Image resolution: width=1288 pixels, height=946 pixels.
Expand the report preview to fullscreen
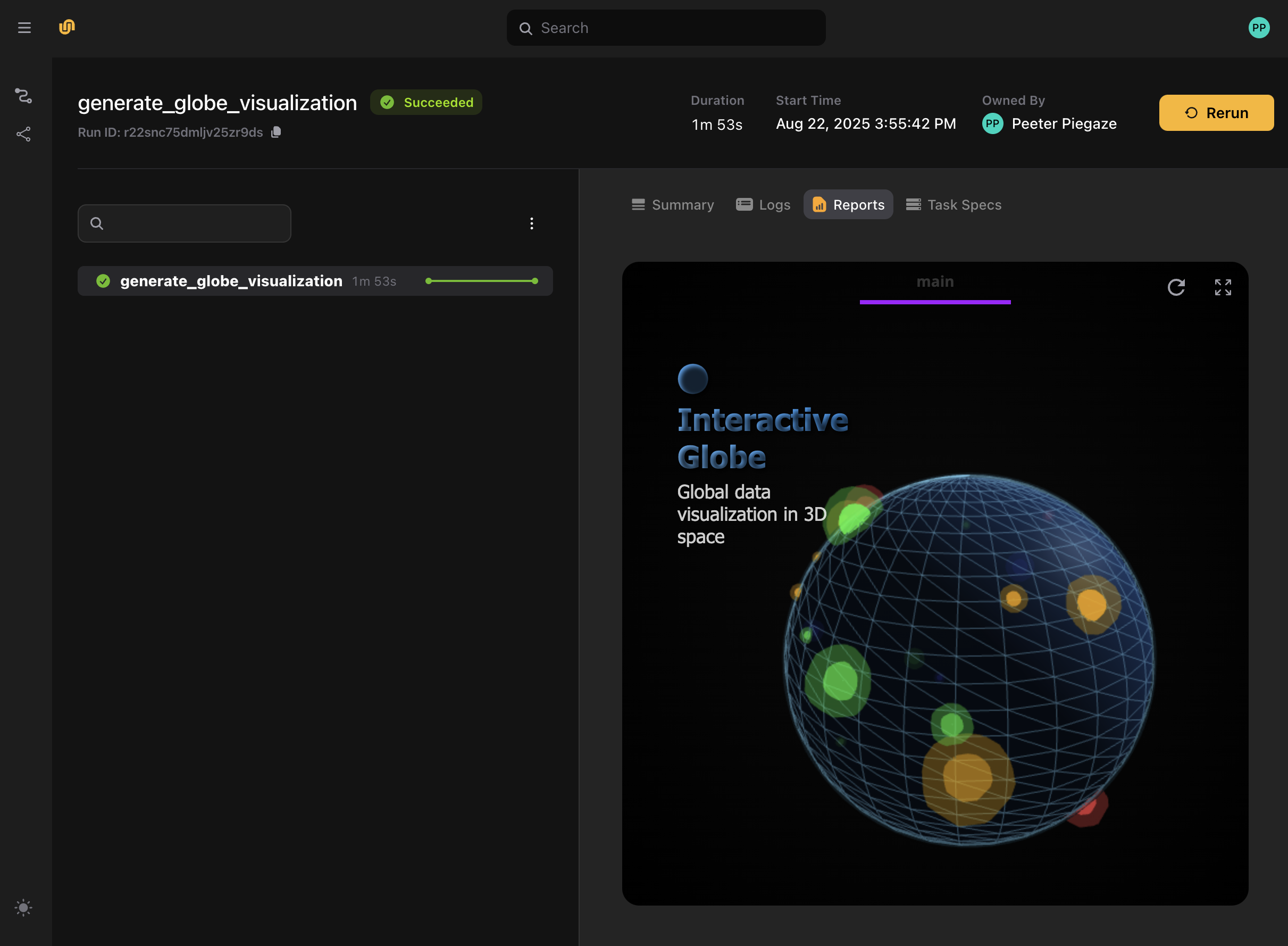tap(1223, 287)
